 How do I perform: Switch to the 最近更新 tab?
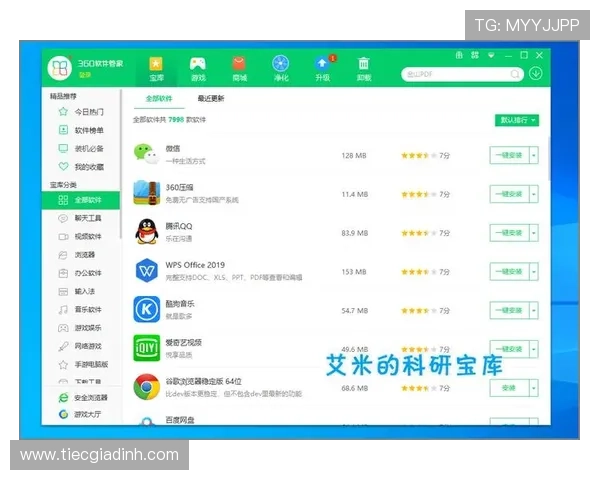(x=210, y=99)
